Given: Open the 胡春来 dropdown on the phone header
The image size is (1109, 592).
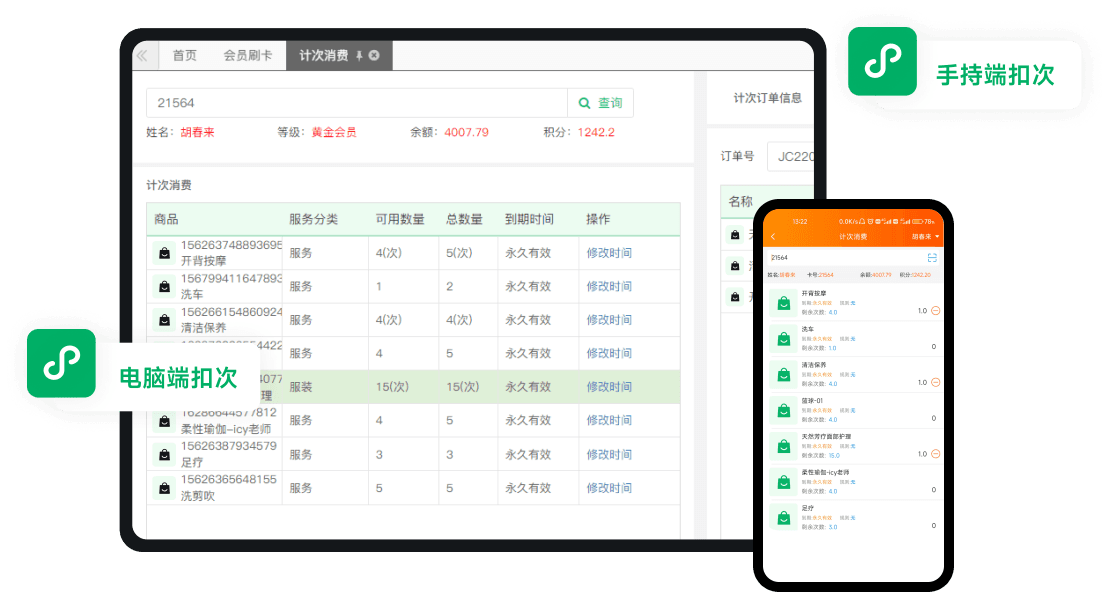Looking at the screenshot, I should 925,236.
